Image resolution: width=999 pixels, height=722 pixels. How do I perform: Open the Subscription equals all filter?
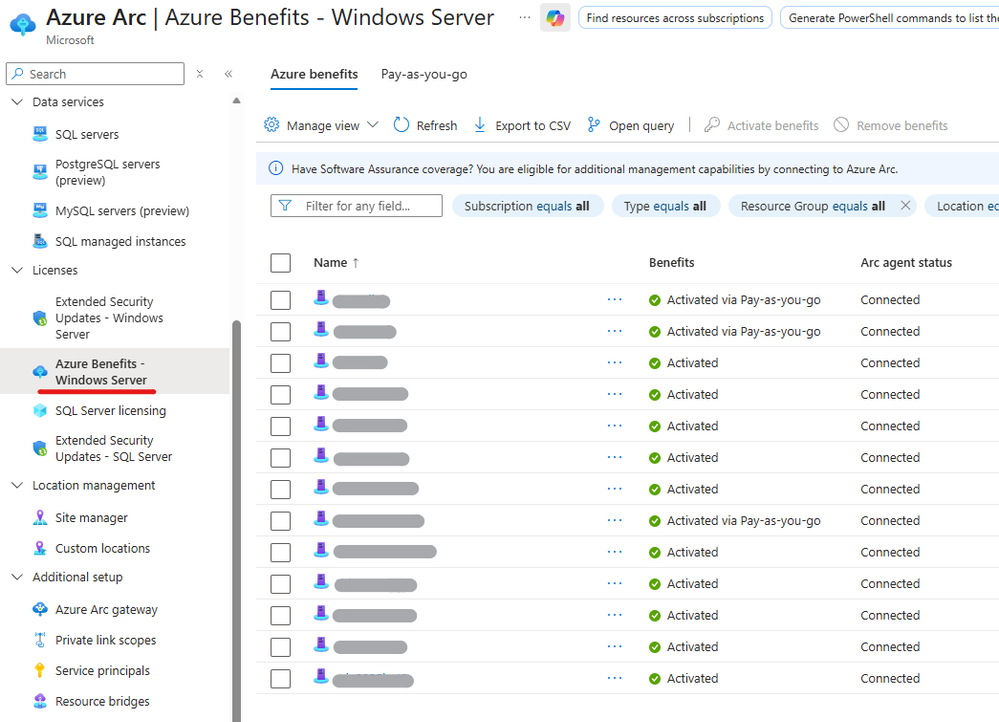point(527,206)
